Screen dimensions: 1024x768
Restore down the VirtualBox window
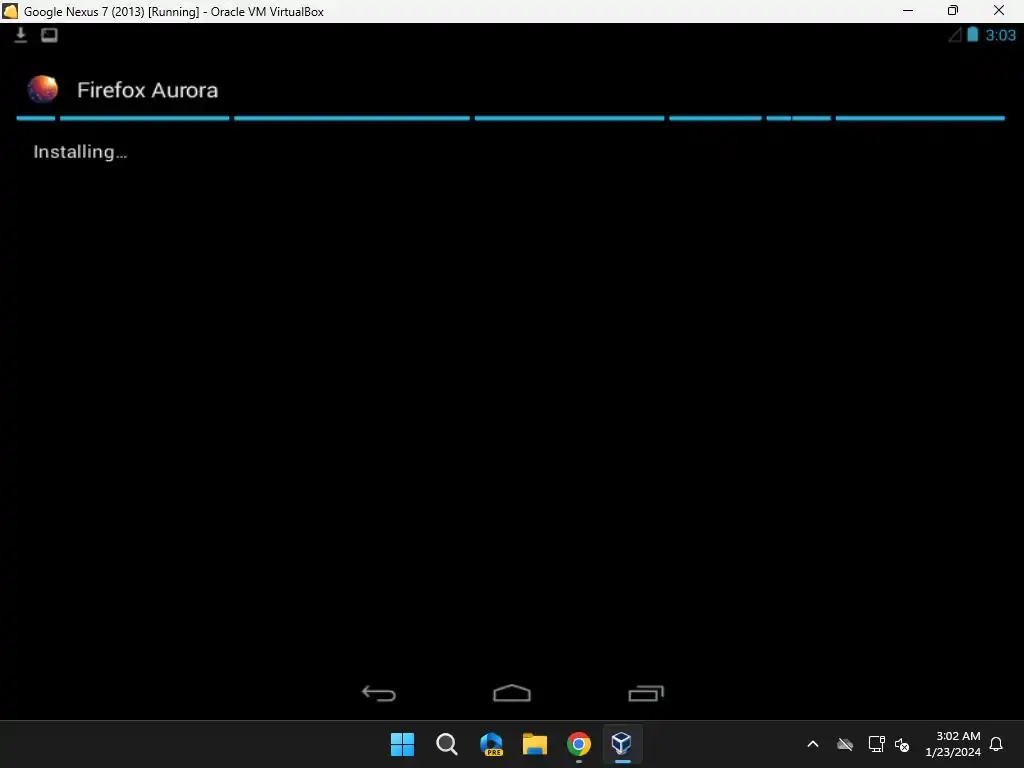pos(953,11)
